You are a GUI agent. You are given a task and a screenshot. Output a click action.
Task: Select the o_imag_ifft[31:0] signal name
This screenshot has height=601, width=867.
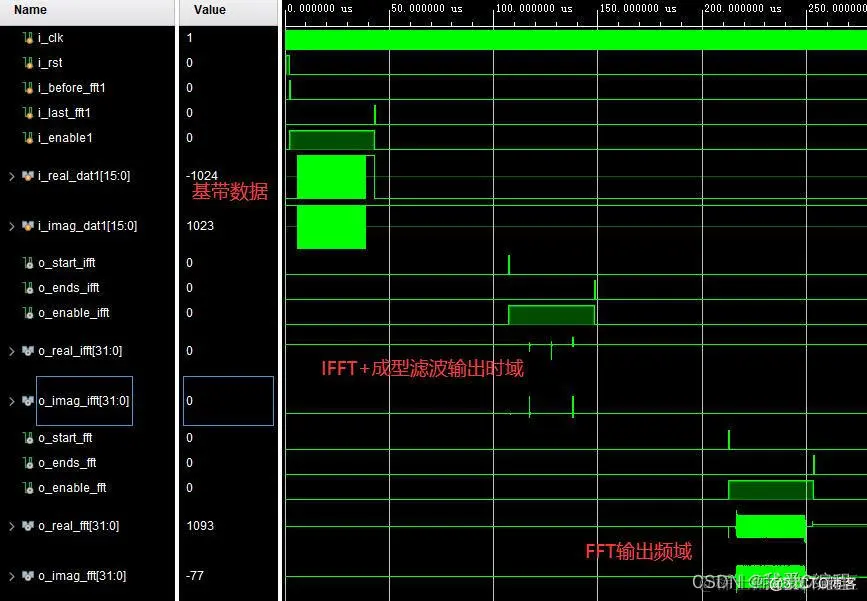point(83,400)
